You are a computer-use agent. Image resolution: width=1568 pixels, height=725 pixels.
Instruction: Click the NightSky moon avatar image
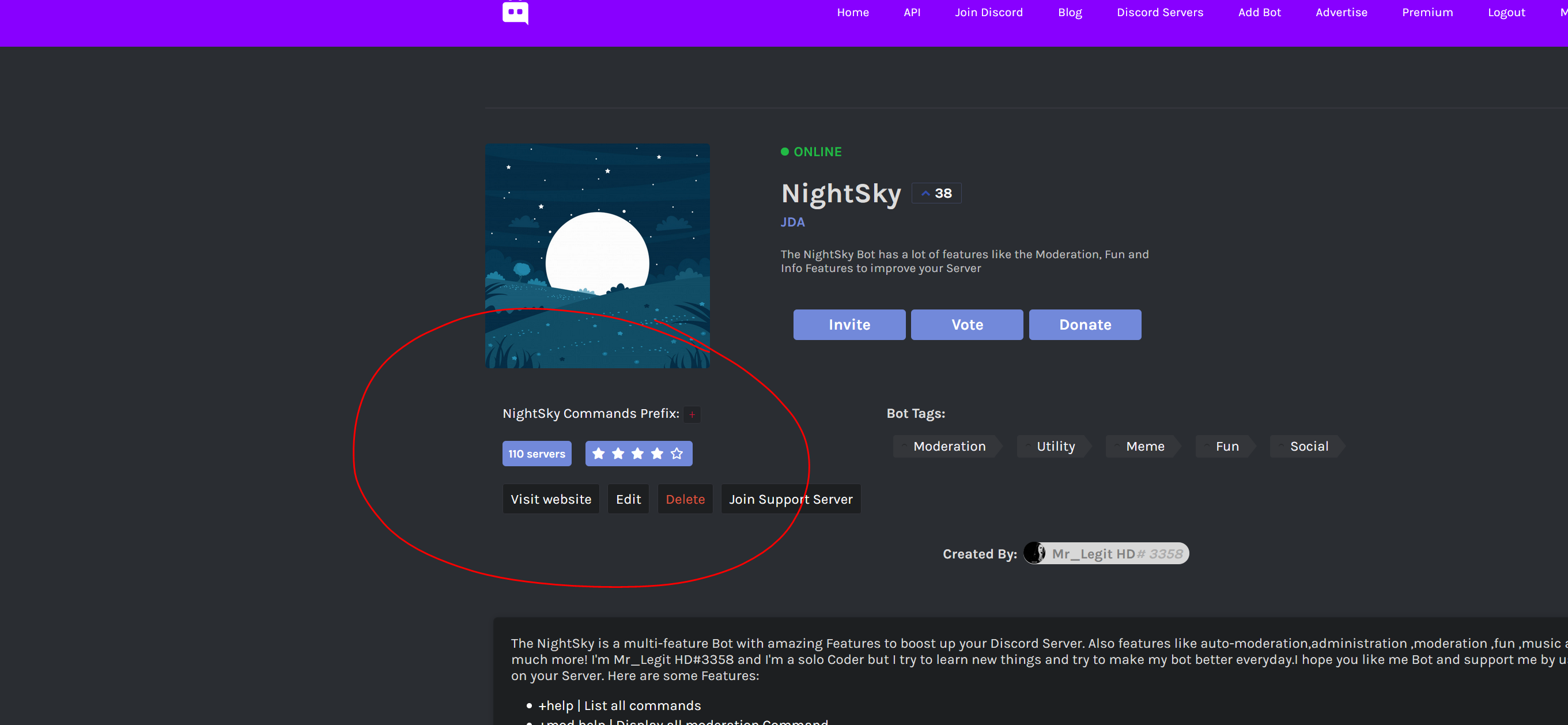[597, 256]
